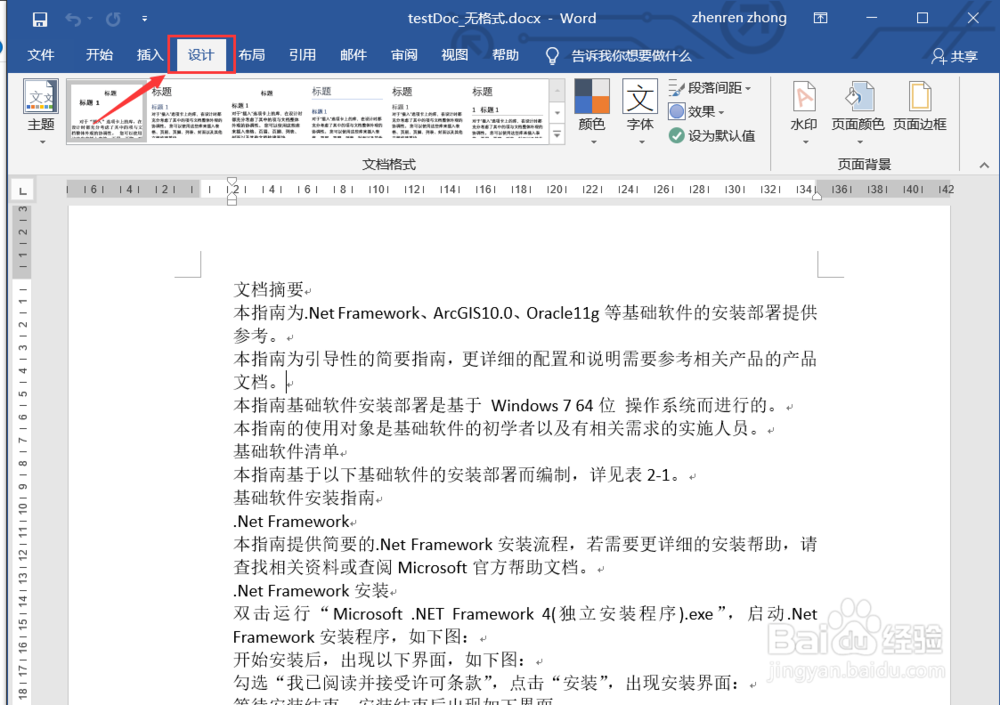
Task: Open the 段落间距 paragraph spacing dropdown
Action: [x=710, y=88]
